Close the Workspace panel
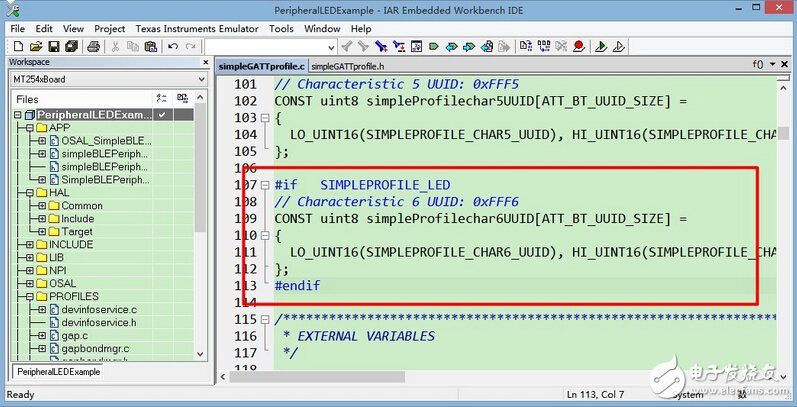Screen dimensions: 797x407 (x=206, y=62)
